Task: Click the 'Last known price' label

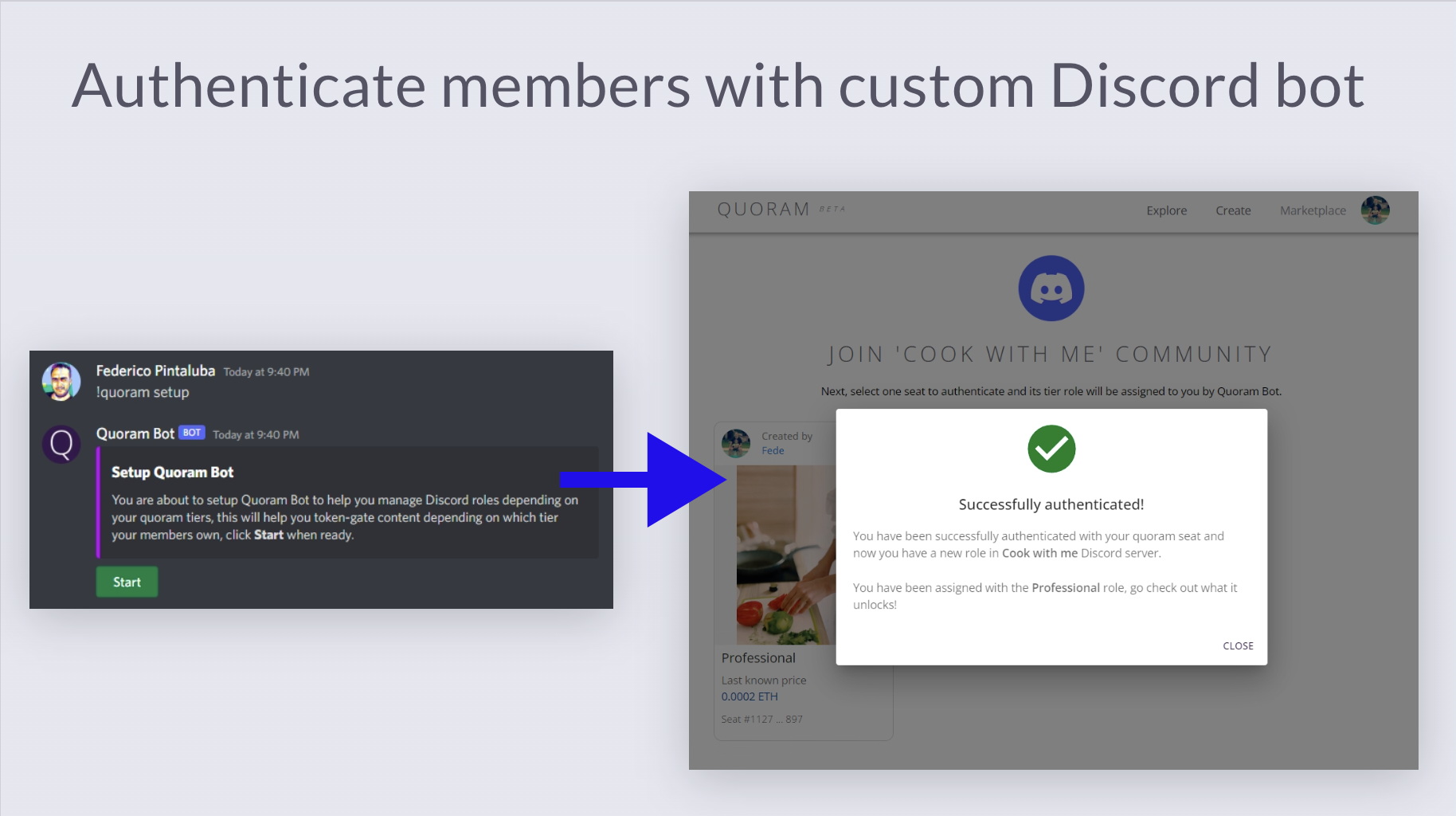Action: click(764, 680)
